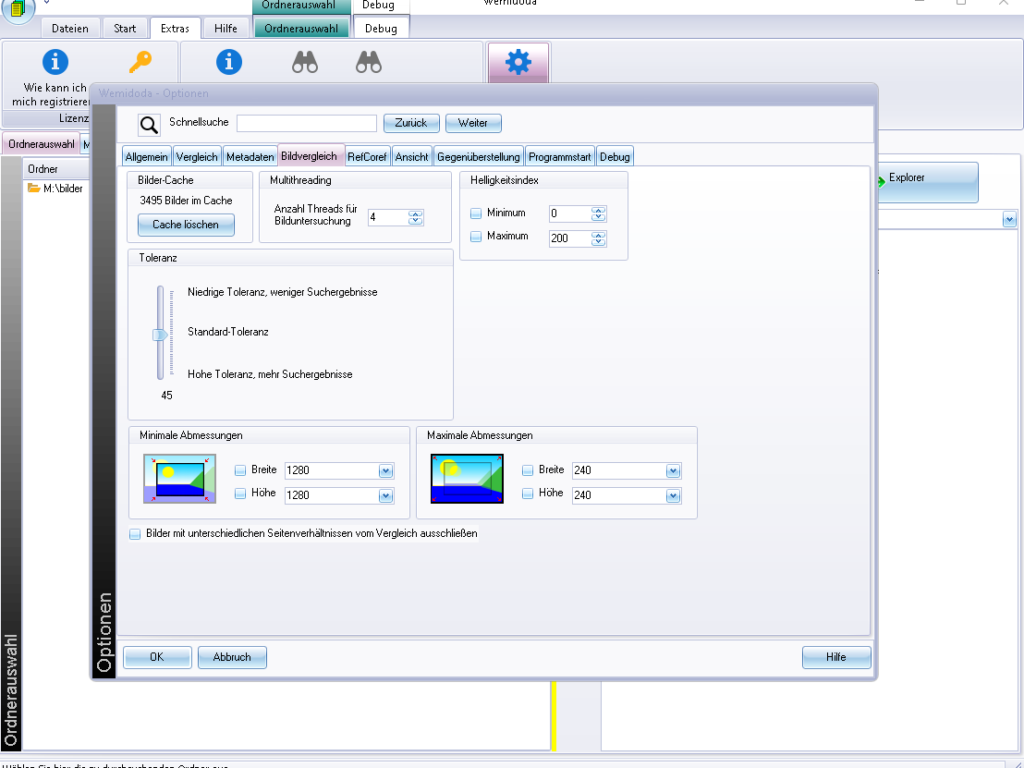Click the gear settings icon in ribbon
The width and height of the screenshot is (1024, 768).
(x=518, y=63)
